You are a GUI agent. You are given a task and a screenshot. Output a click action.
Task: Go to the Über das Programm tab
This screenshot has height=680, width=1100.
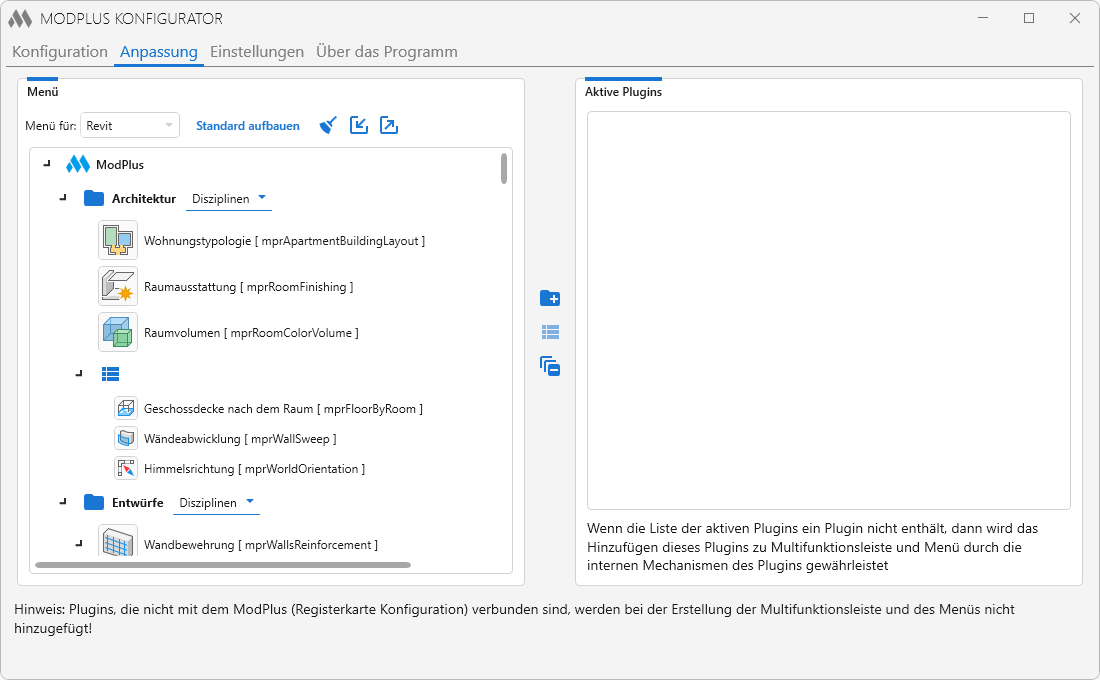pos(387,52)
